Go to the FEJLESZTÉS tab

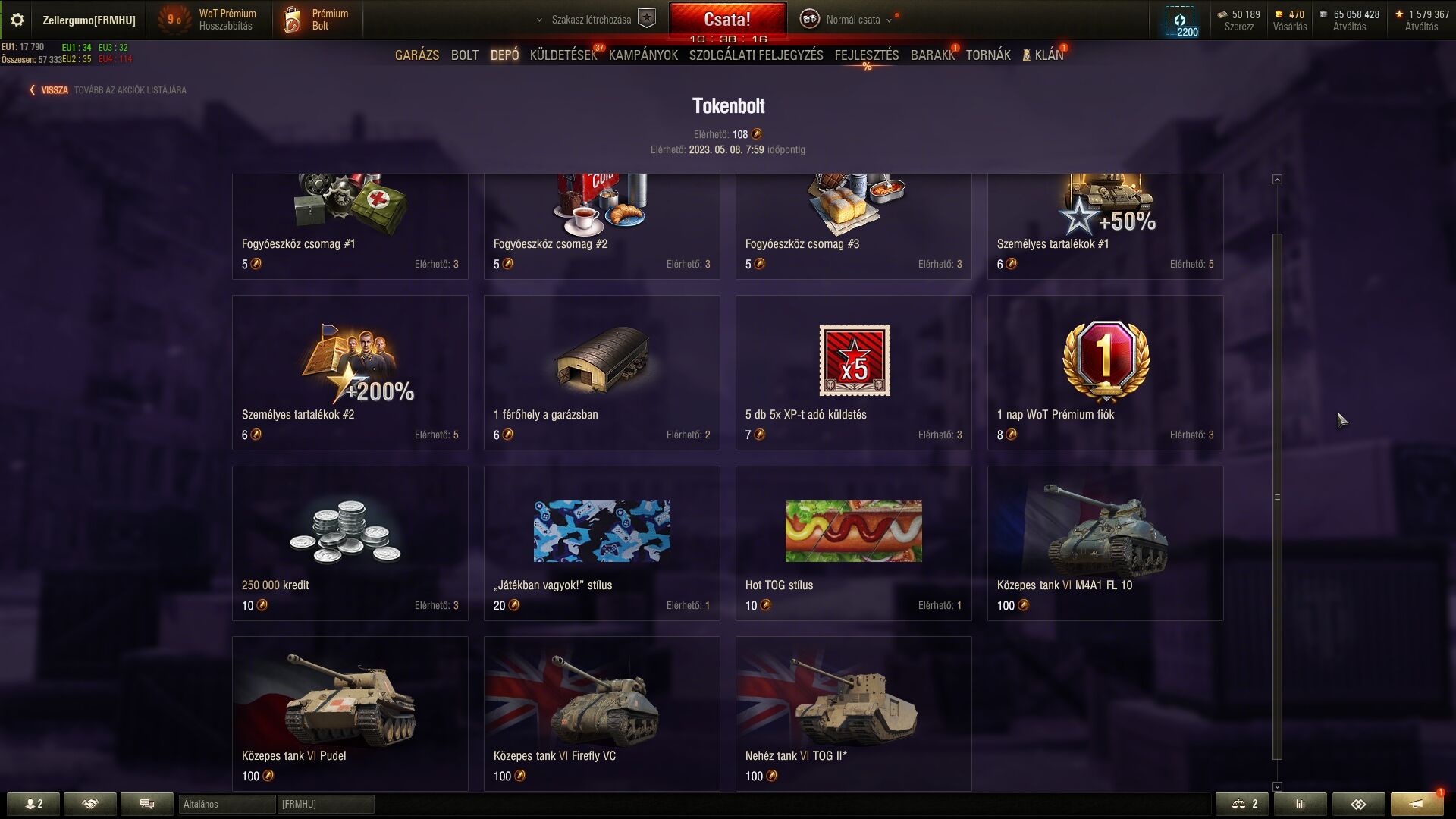click(x=867, y=55)
